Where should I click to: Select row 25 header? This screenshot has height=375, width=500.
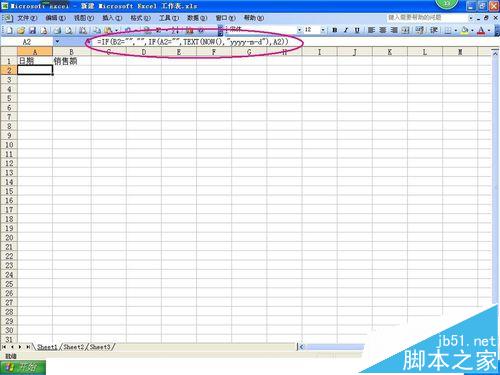(9, 284)
